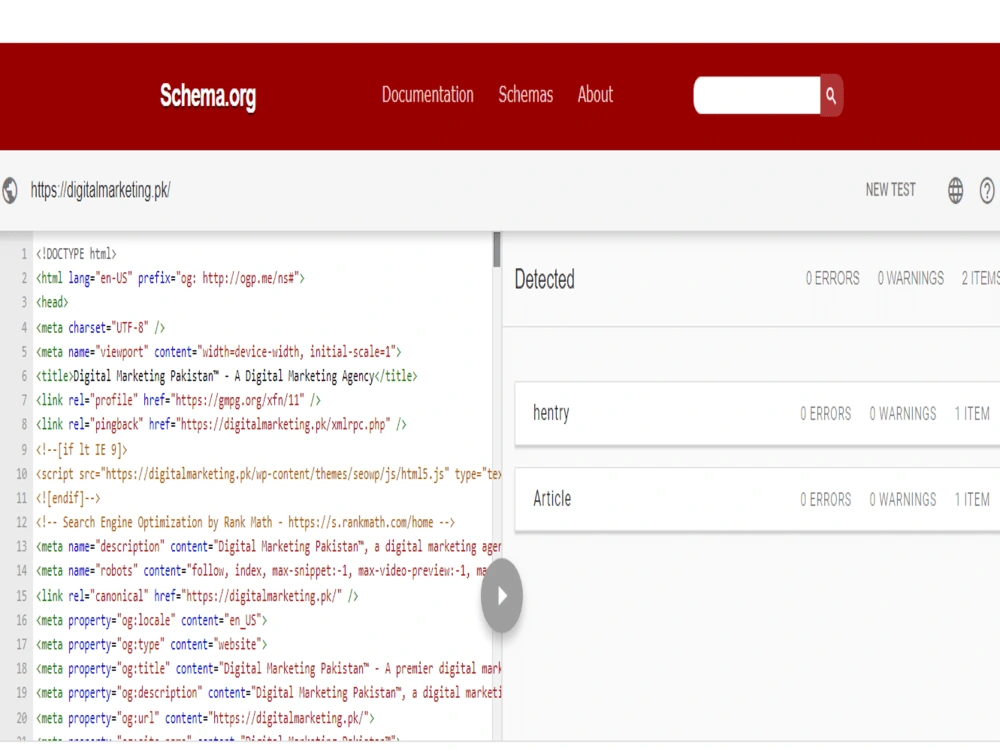Screen dimensions: 1000x750
Task: Click the og:description meta code line
Action: 268,693
